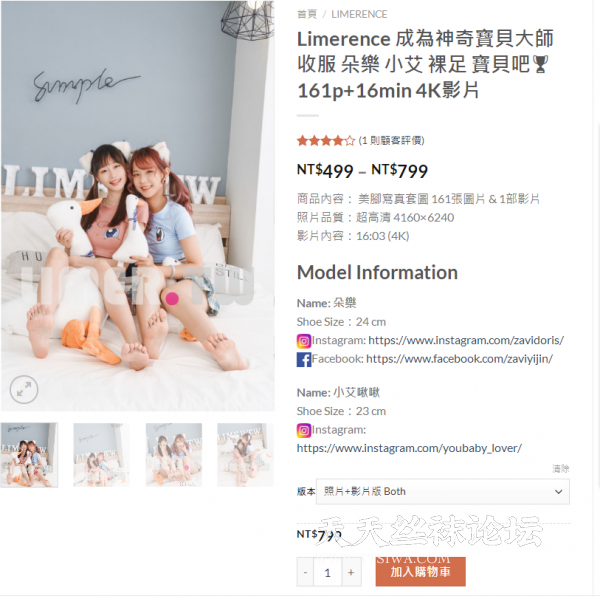Click the quantity input field
Viewport: 600px width, 599px height.
pyautogui.click(x=328, y=573)
